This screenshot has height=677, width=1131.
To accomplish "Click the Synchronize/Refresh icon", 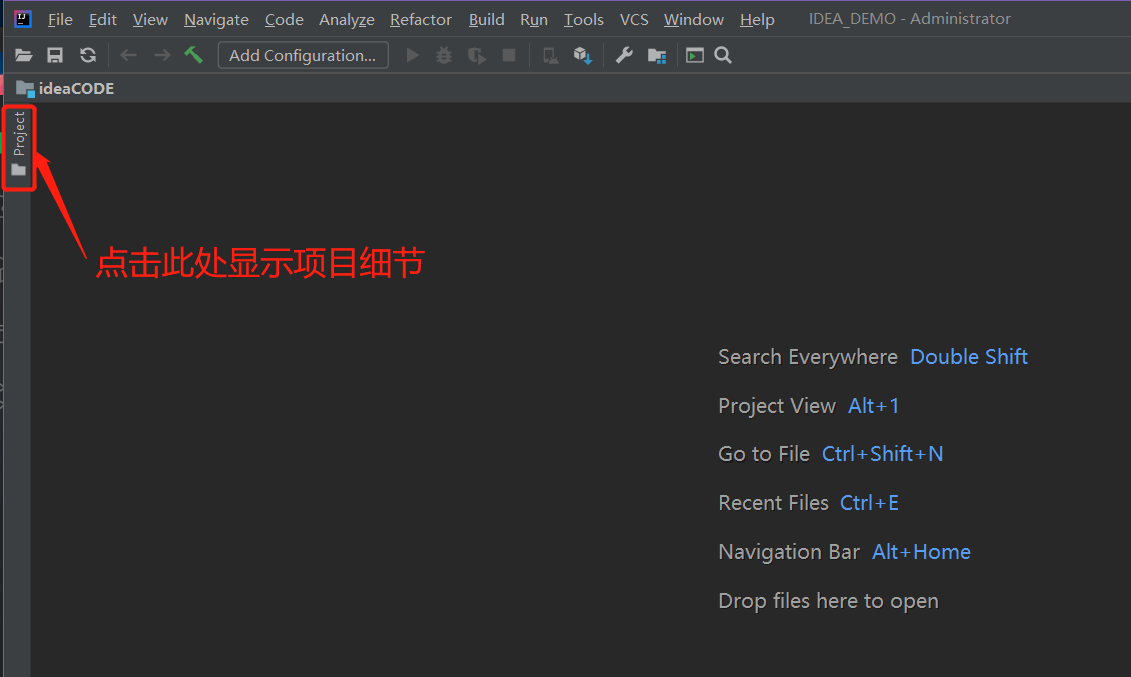I will [x=87, y=55].
